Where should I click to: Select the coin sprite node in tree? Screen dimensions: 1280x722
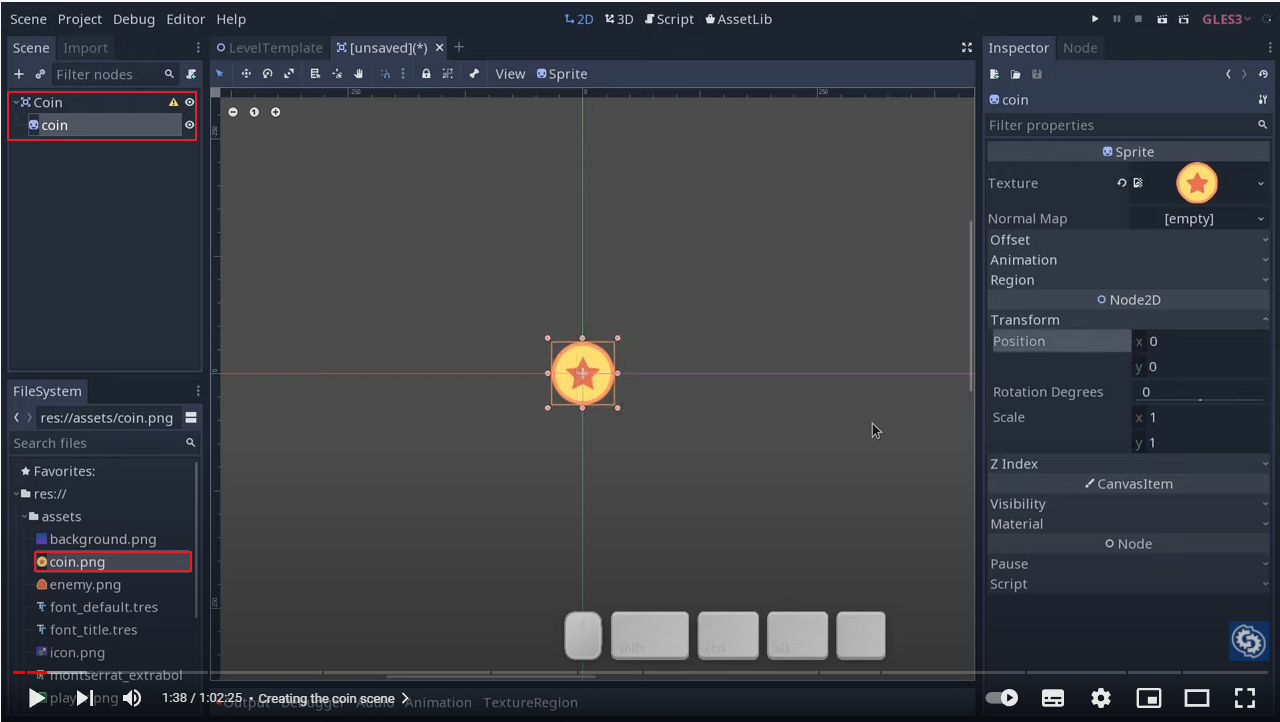105,125
